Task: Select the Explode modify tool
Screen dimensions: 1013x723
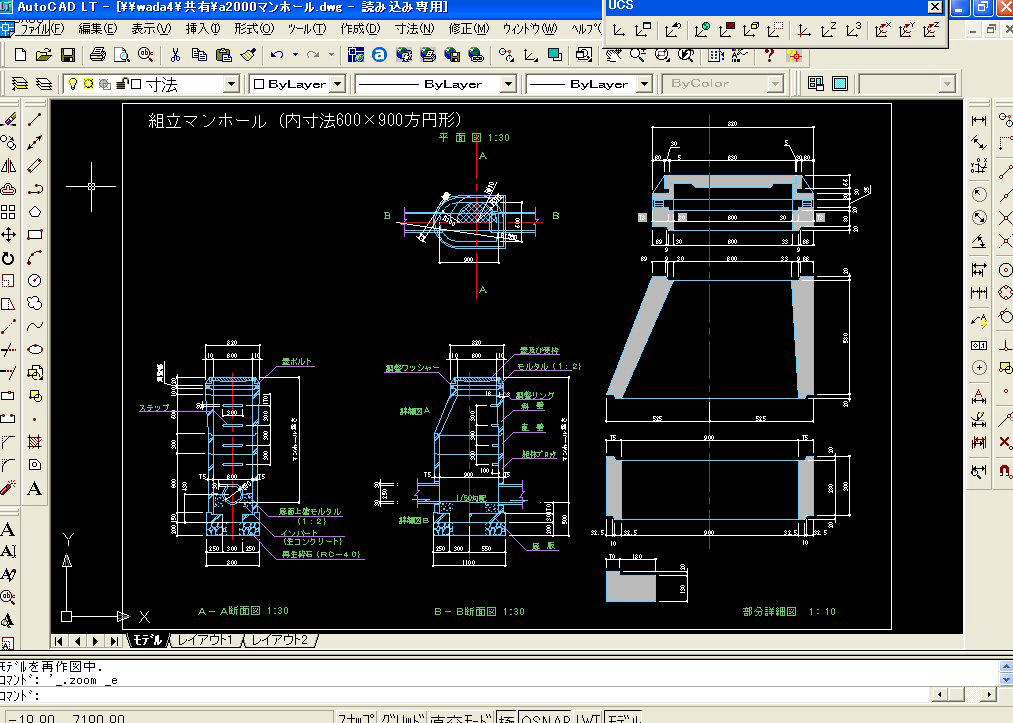Action: coord(8,488)
